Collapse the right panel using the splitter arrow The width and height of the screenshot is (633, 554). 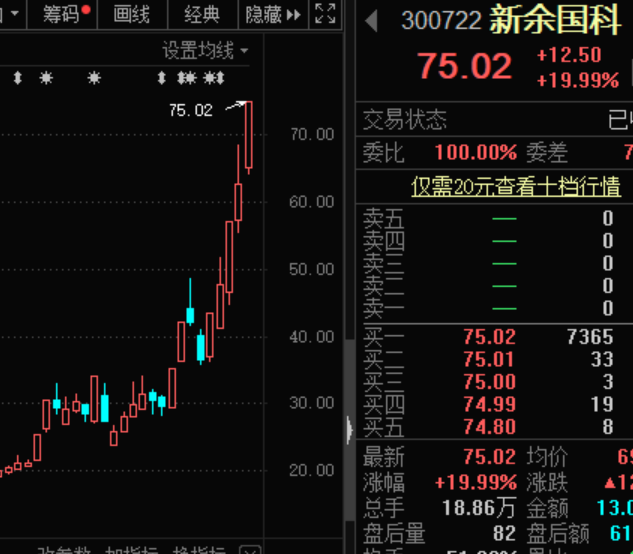pyautogui.click(x=350, y=430)
